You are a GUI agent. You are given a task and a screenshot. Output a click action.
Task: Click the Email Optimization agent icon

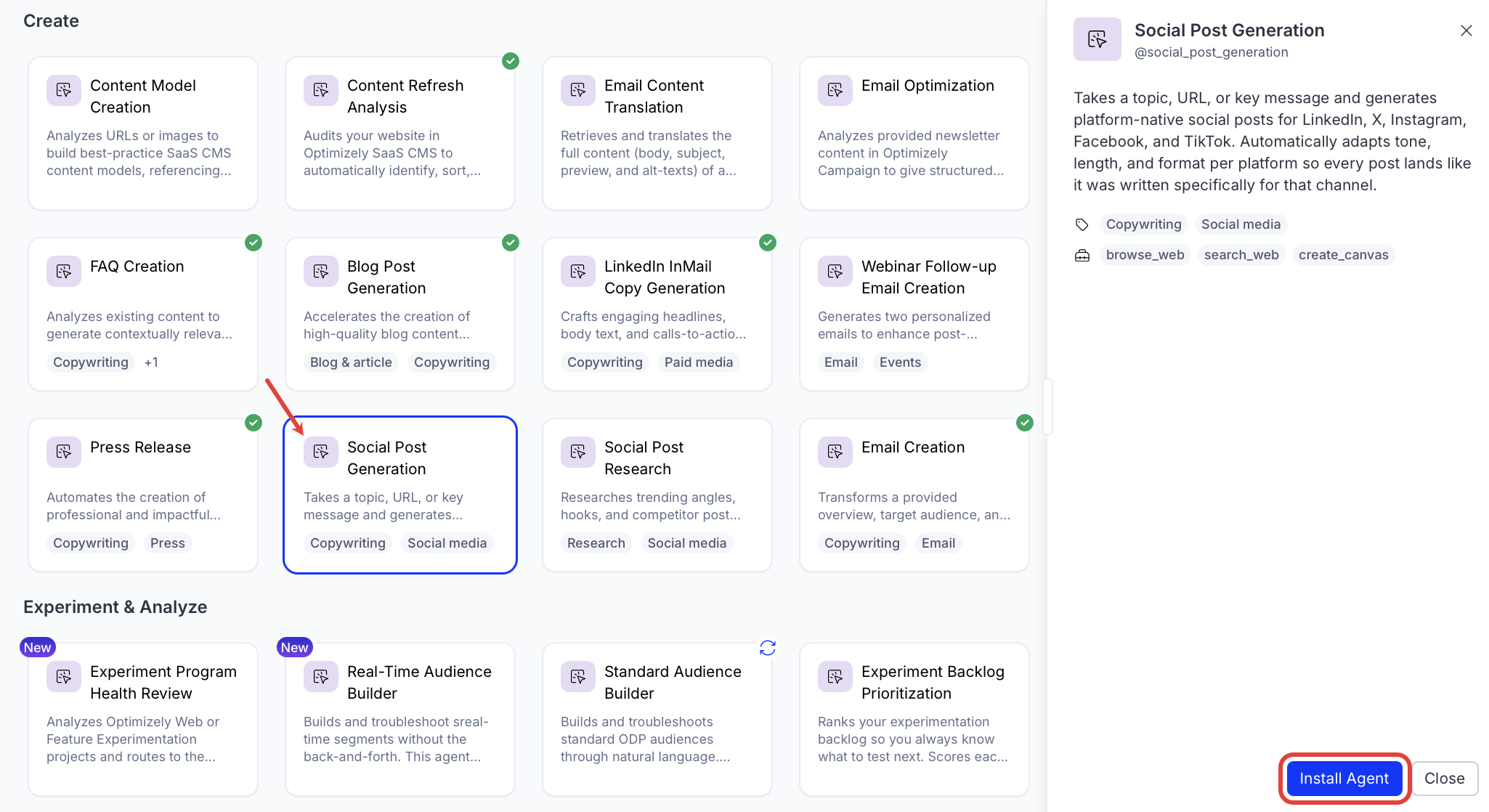[835, 90]
